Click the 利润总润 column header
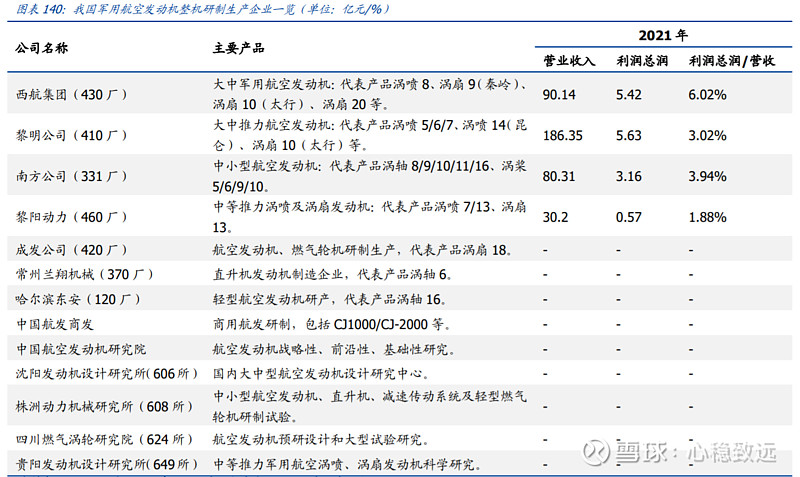This screenshot has width=800, height=477. tap(642, 61)
